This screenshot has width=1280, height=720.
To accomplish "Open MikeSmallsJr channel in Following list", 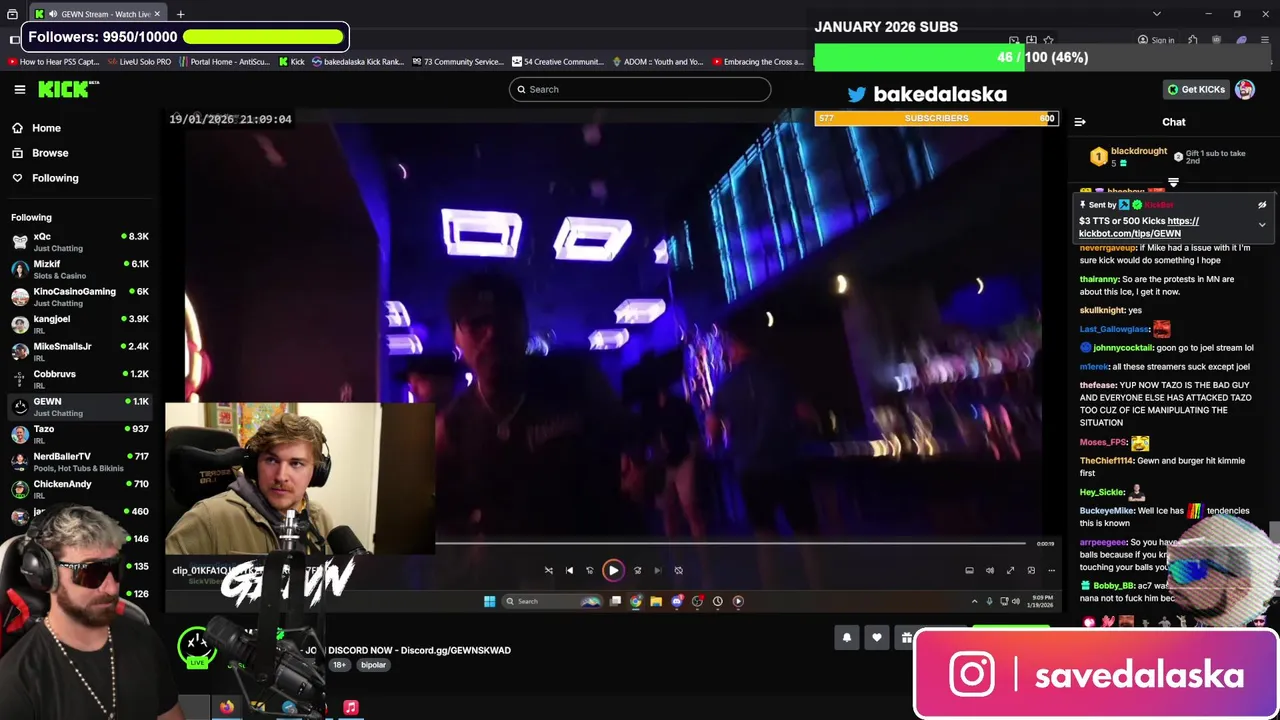I will (78, 351).
